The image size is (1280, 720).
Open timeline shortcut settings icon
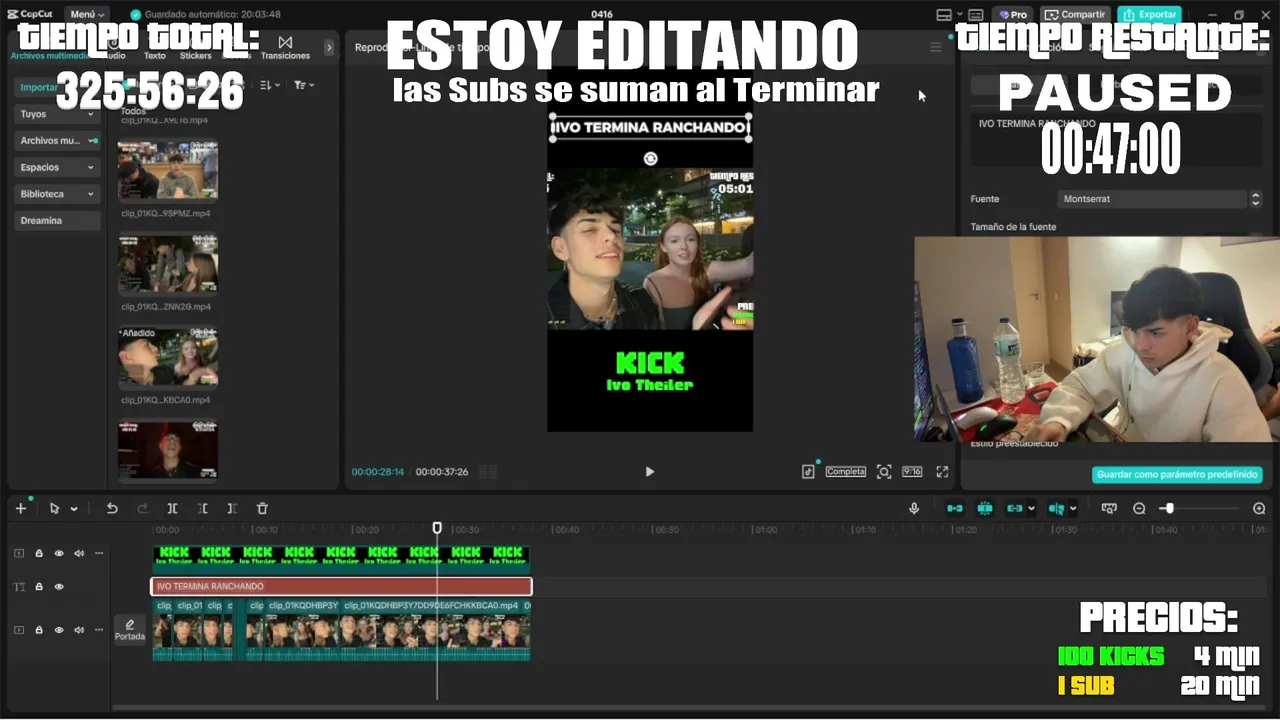(x=1109, y=508)
